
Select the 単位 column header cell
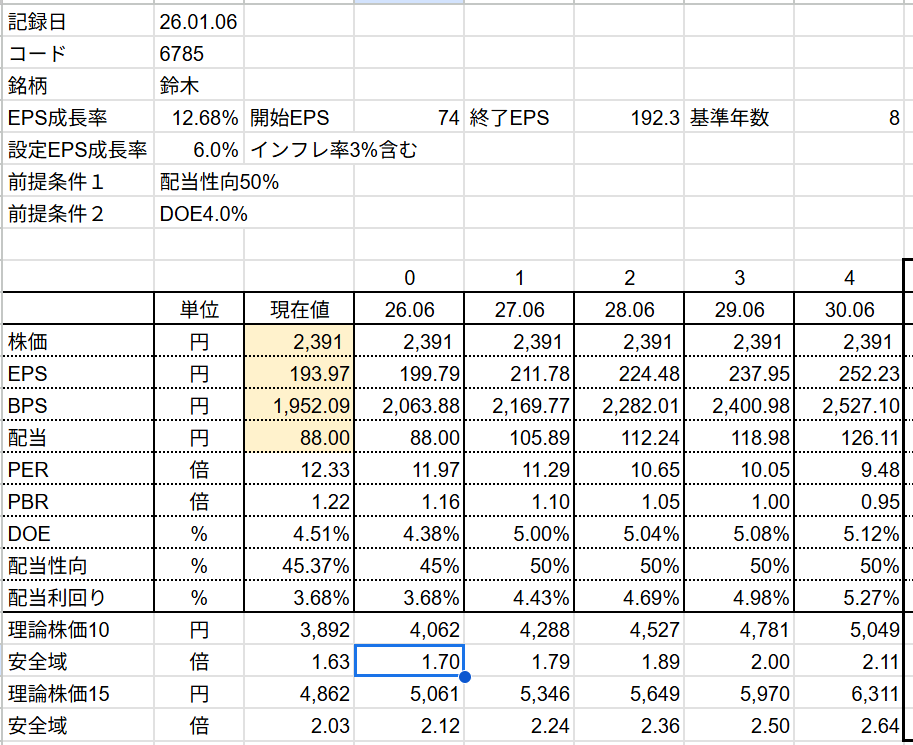coord(198,310)
